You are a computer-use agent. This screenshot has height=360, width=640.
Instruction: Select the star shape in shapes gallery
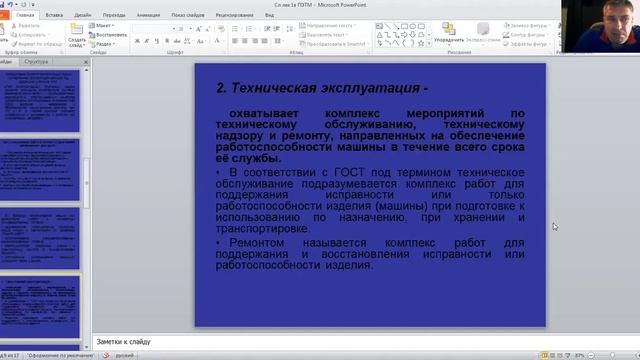click(421, 43)
